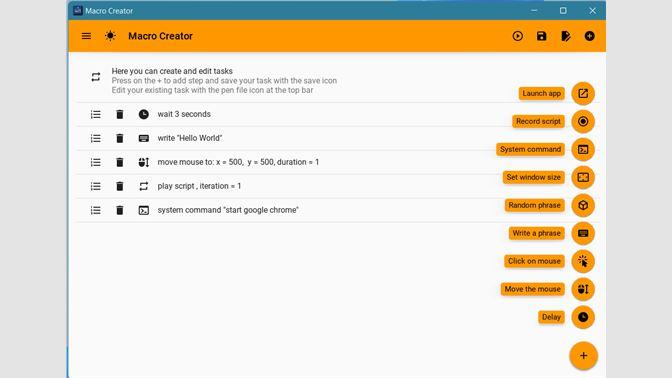This screenshot has height=378, width=672.
Task: Select the Random phrase label
Action: (x=534, y=205)
